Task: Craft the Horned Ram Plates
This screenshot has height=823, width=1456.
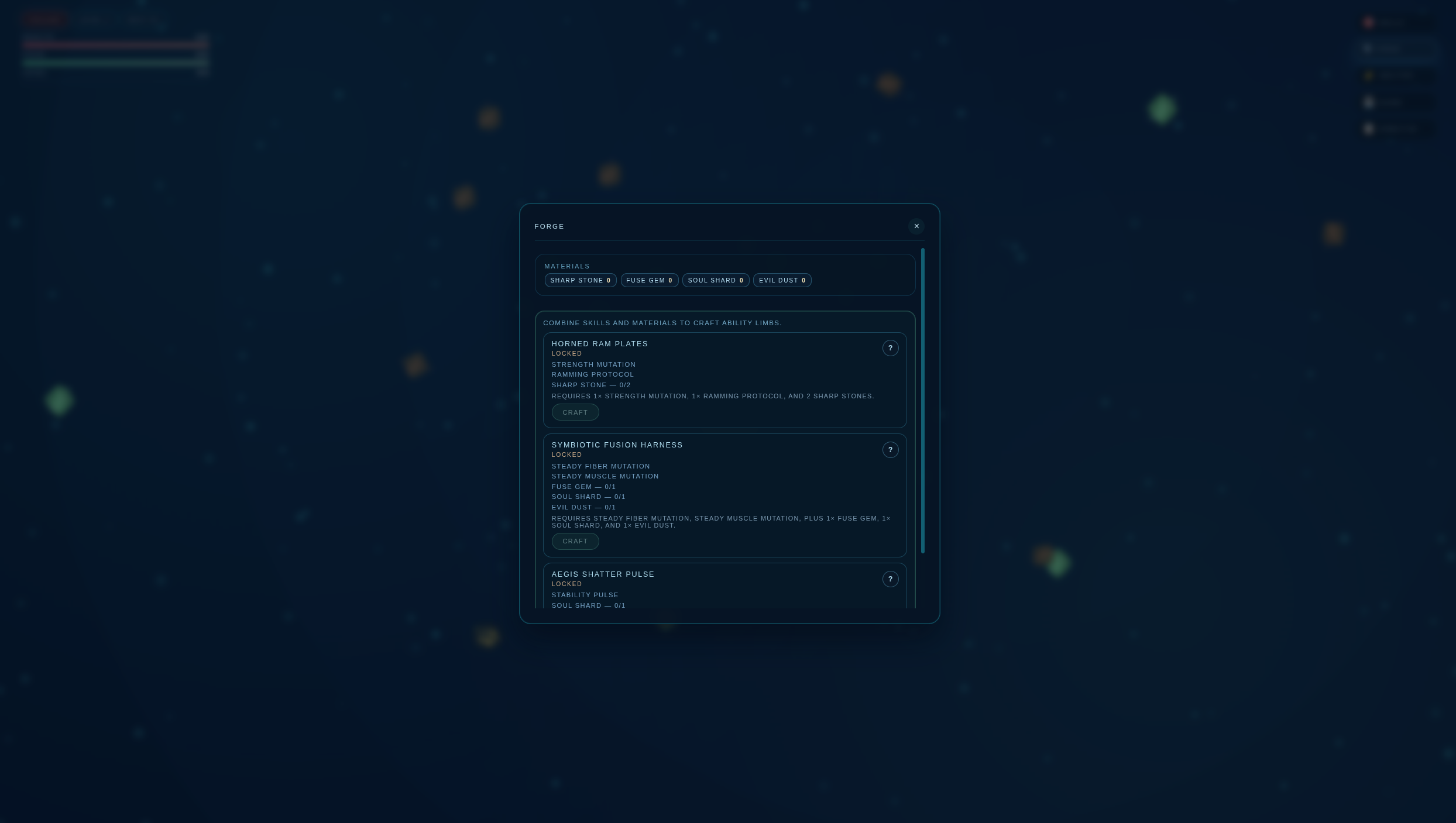Action: click(575, 412)
